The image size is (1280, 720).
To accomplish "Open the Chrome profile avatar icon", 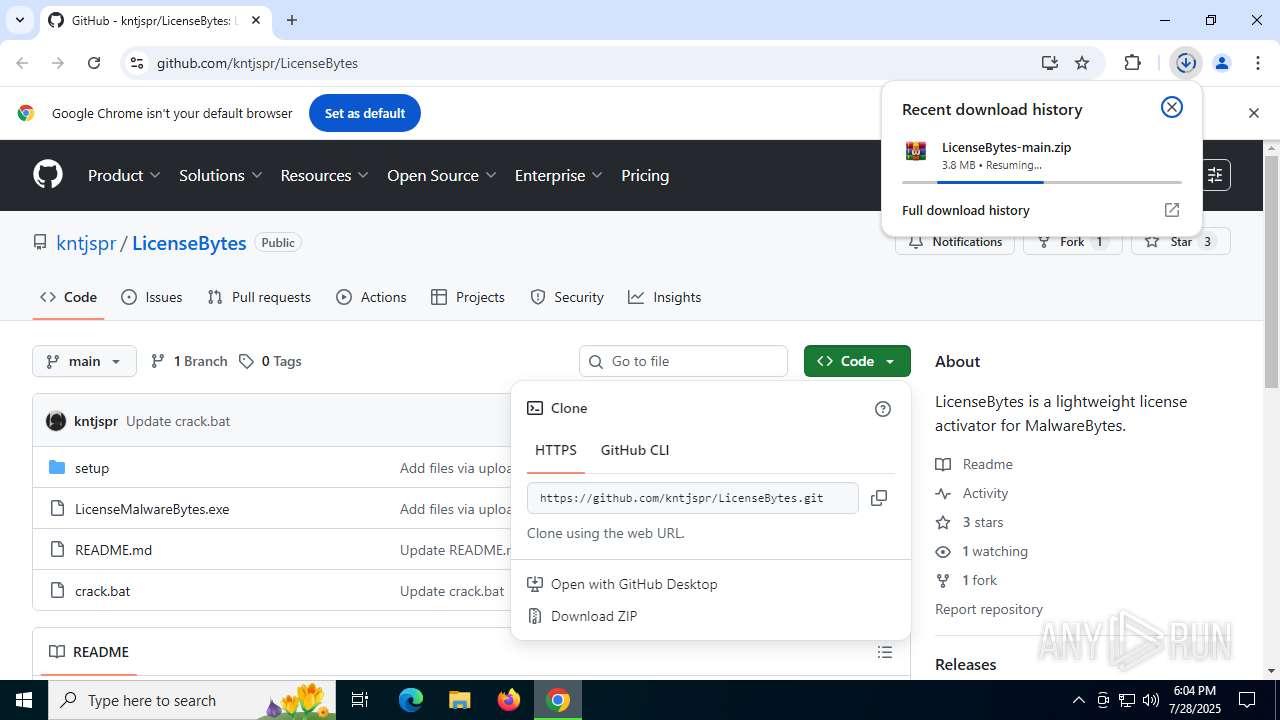I will tap(1222, 63).
